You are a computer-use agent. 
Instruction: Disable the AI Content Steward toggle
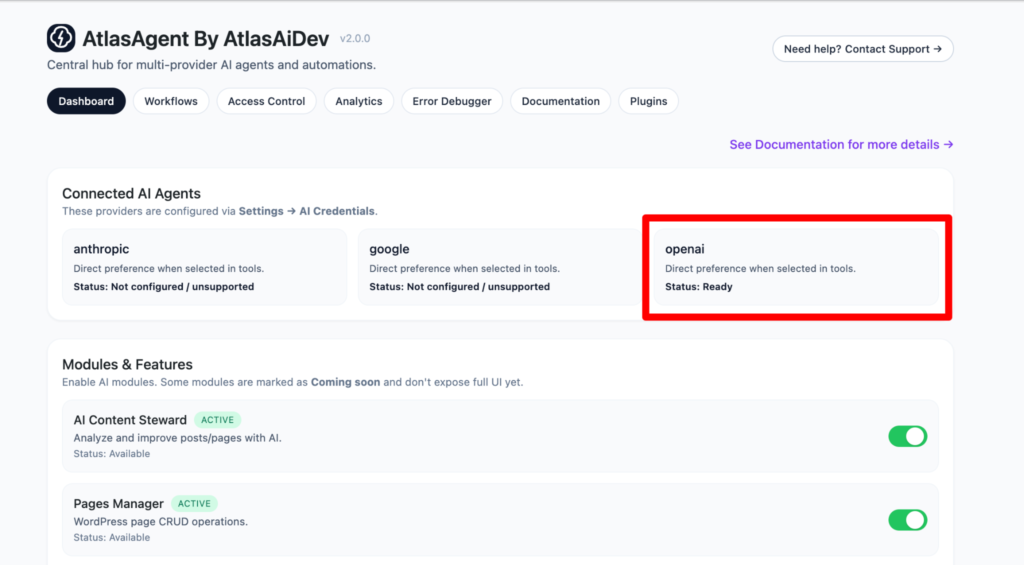tap(908, 436)
